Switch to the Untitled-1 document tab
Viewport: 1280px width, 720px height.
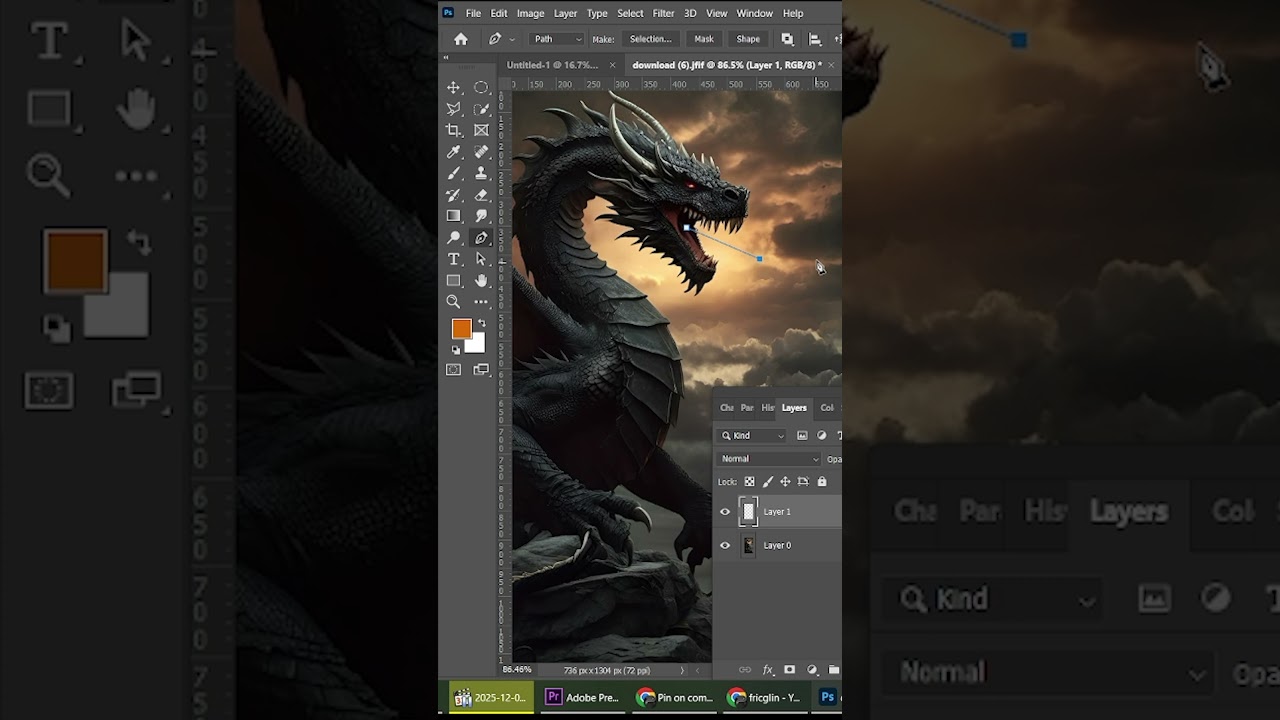click(552, 65)
